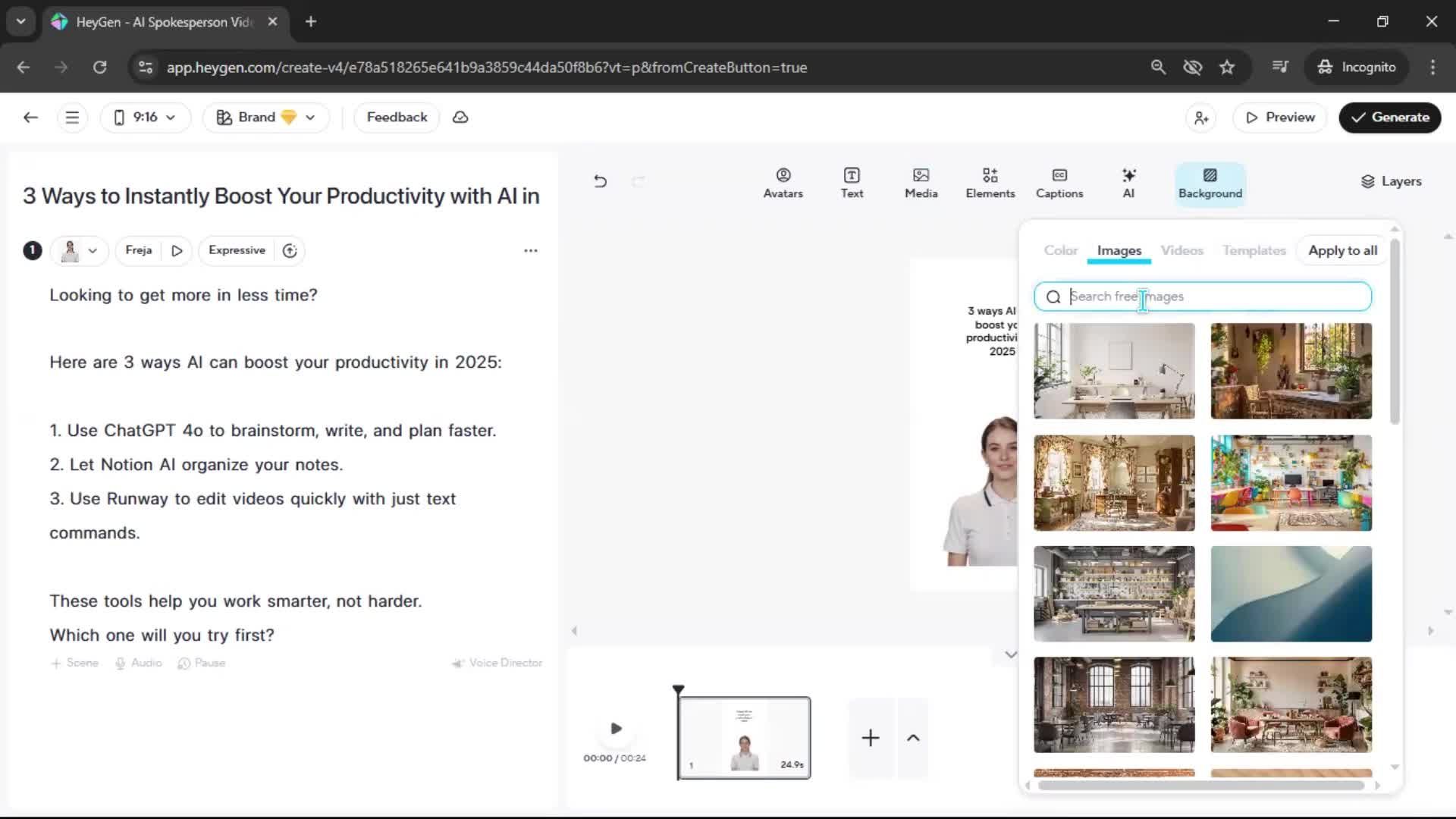This screenshot has width=1456, height=819.
Task: Open the Text tool
Action: click(852, 183)
